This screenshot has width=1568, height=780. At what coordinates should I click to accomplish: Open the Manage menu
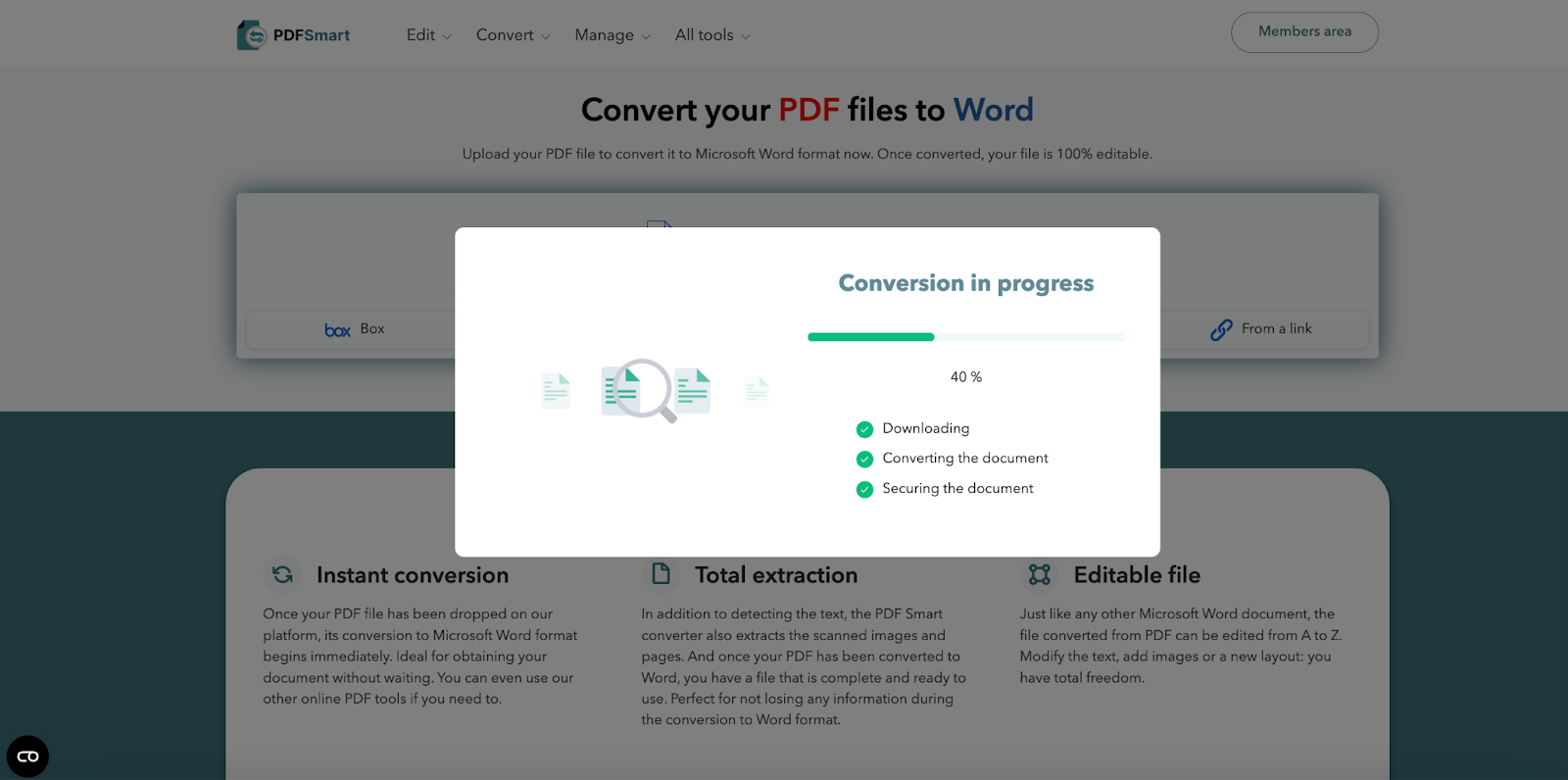[x=612, y=35]
